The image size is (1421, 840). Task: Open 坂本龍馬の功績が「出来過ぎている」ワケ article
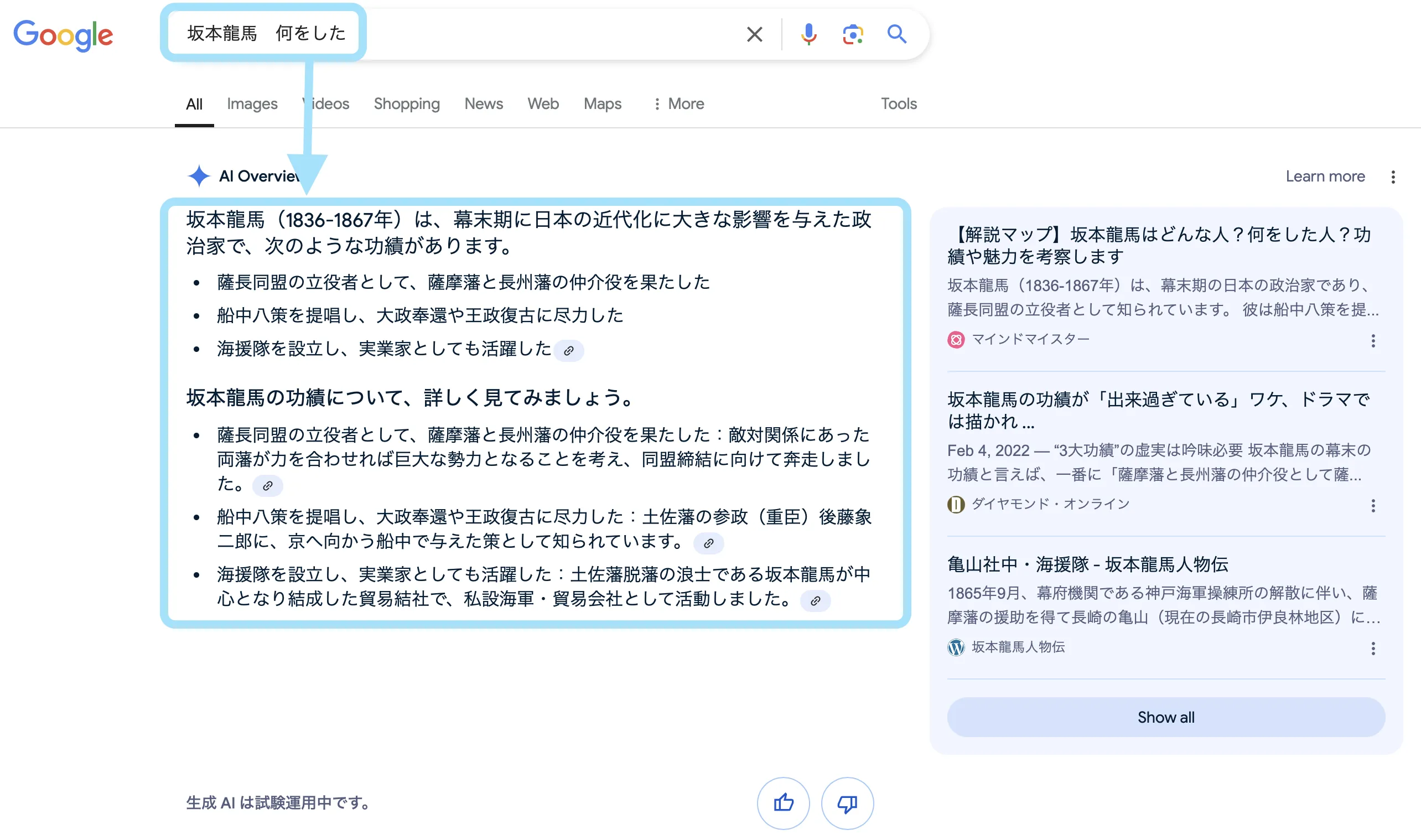point(1158,411)
